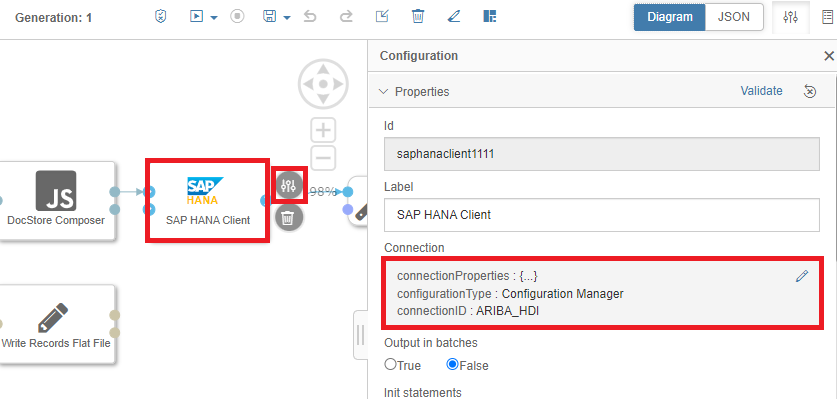The height and width of the screenshot is (399, 837).
Task: Click the panel splitter handle
Action: [360, 334]
